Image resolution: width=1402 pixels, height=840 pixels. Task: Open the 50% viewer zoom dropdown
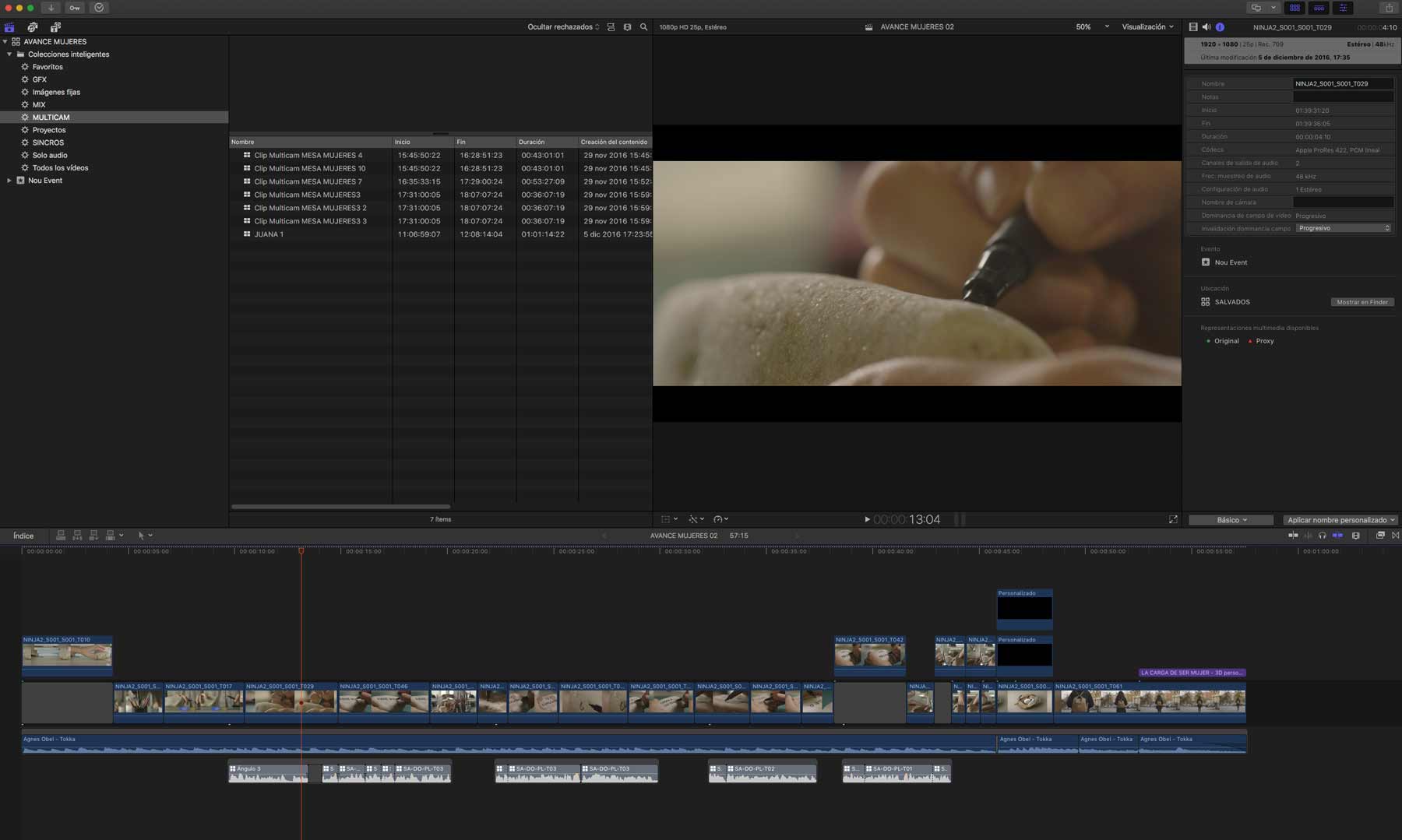coord(1092,27)
